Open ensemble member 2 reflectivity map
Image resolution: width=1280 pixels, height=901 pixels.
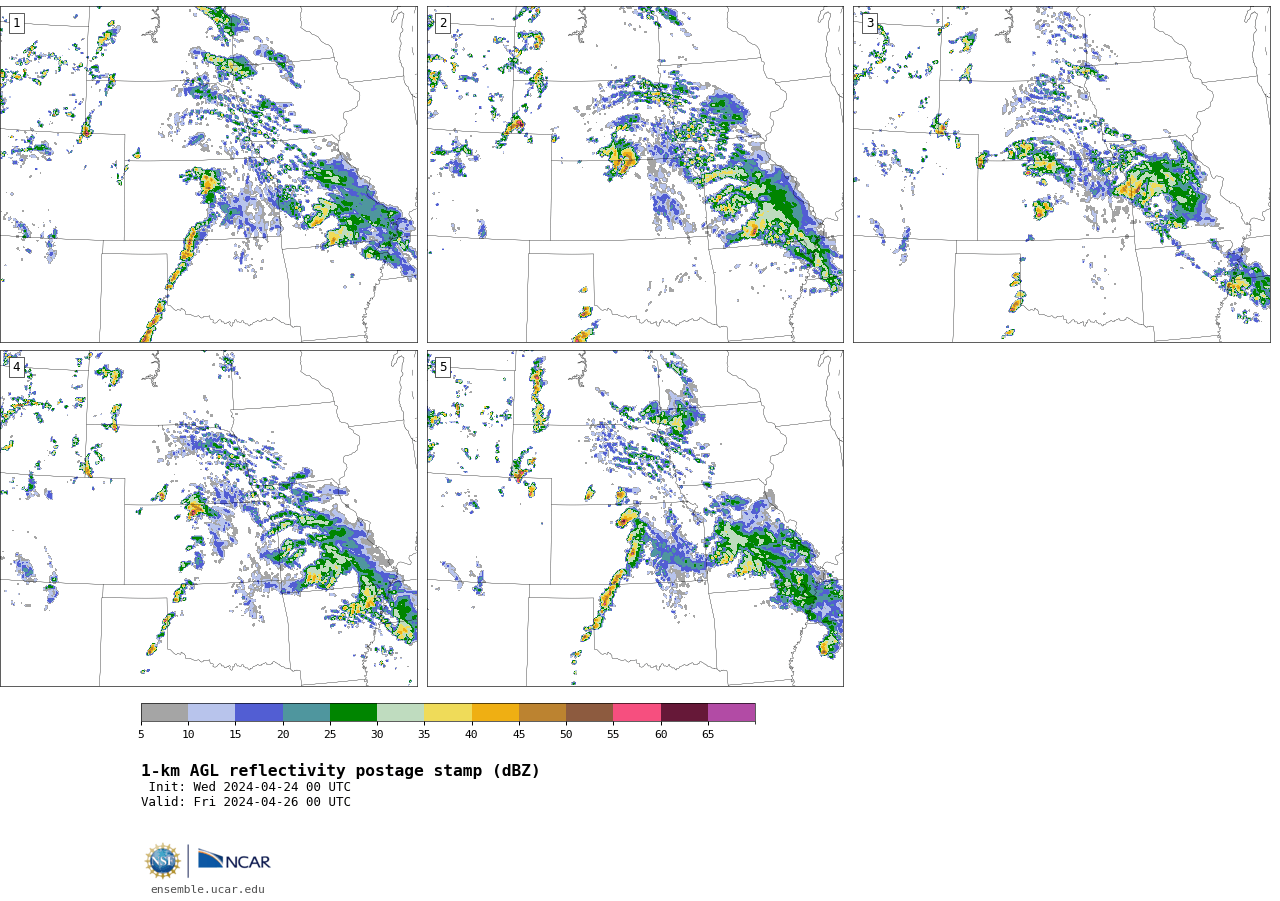pos(635,174)
